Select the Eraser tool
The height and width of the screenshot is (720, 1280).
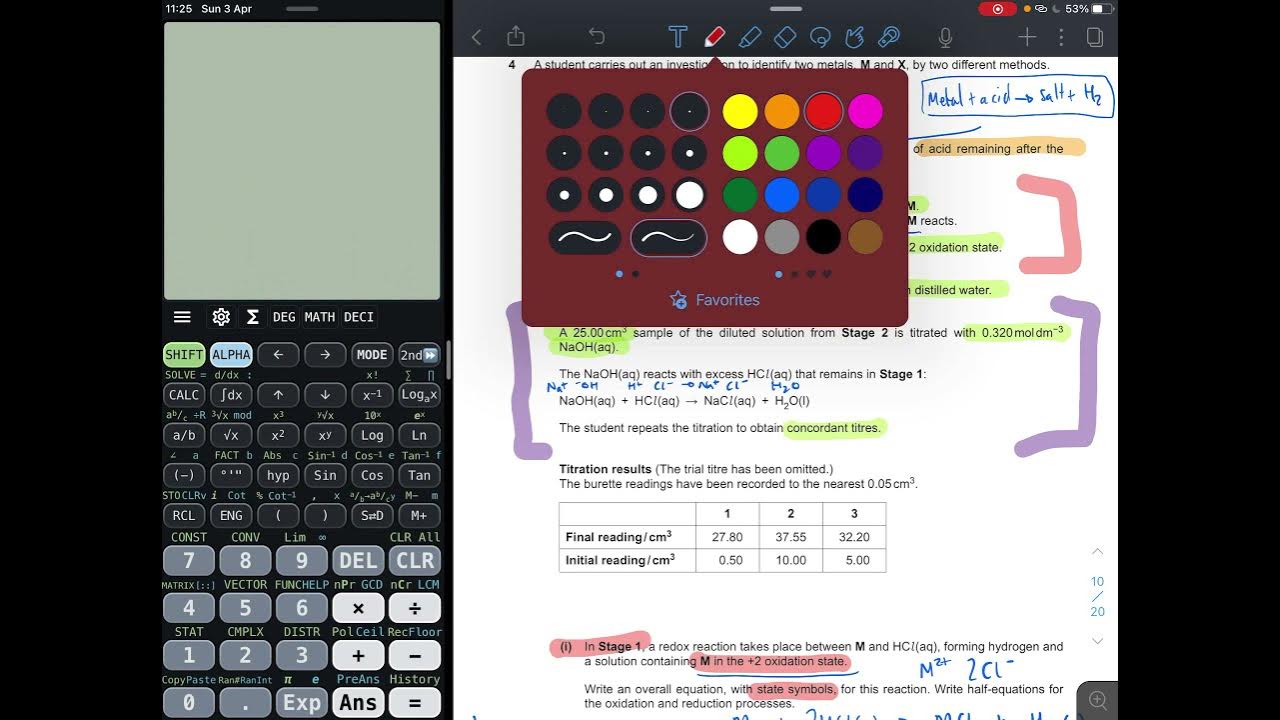[x=785, y=37]
